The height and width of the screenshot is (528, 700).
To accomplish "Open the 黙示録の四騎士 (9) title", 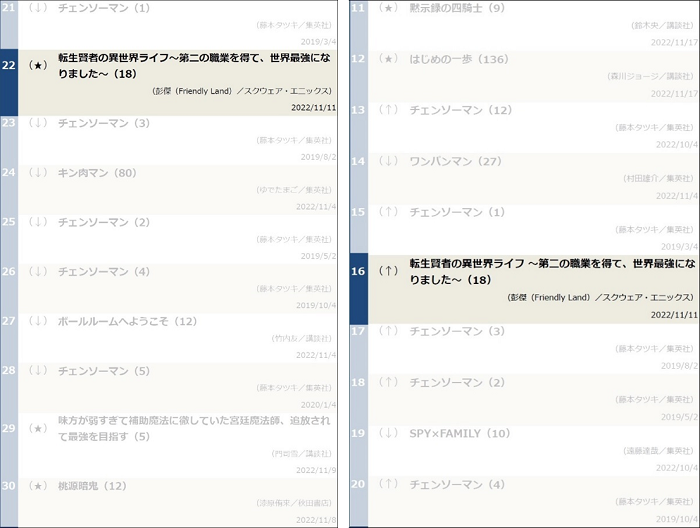I will pos(457,8).
